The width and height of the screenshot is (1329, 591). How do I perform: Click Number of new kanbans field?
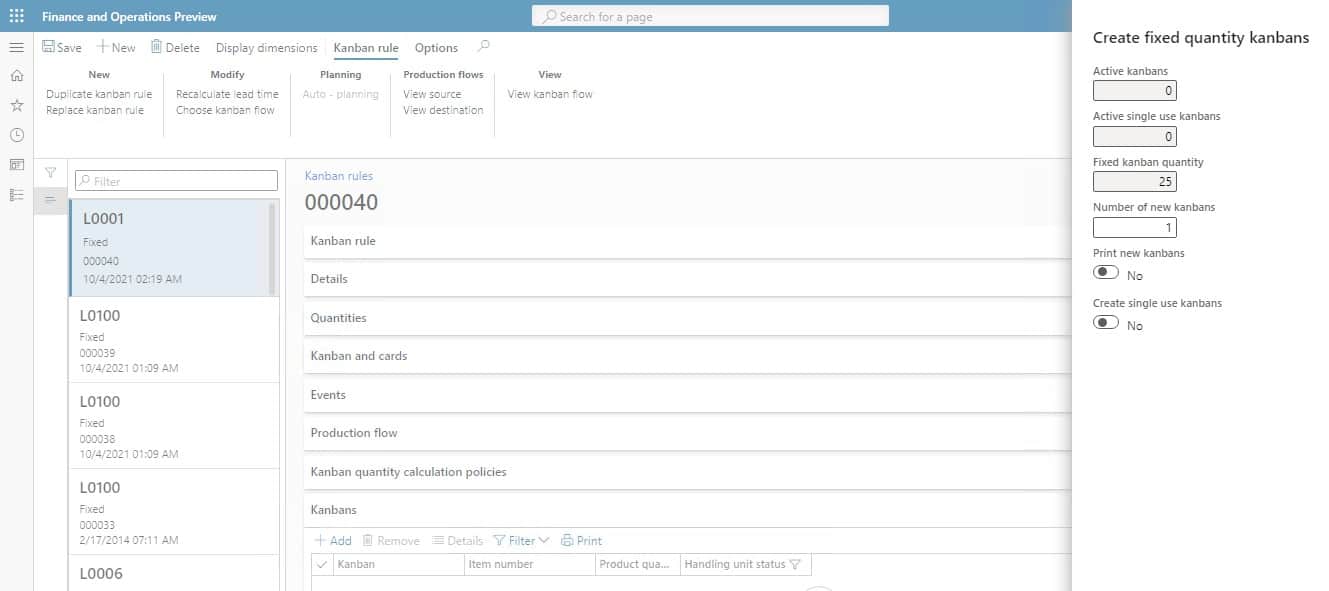click(x=1135, y=227)
